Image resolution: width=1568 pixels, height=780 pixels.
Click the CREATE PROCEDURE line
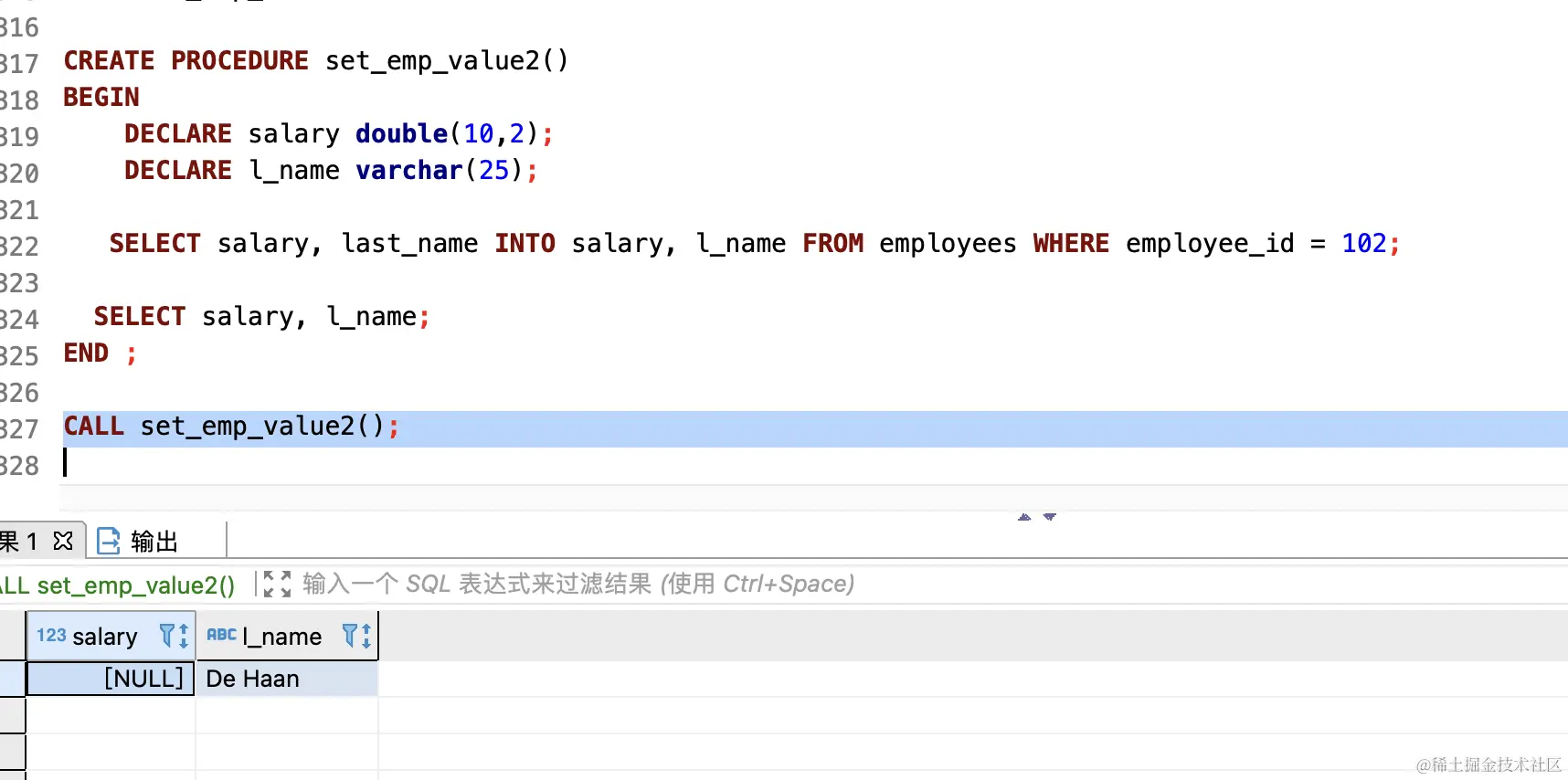pos(316,61)
